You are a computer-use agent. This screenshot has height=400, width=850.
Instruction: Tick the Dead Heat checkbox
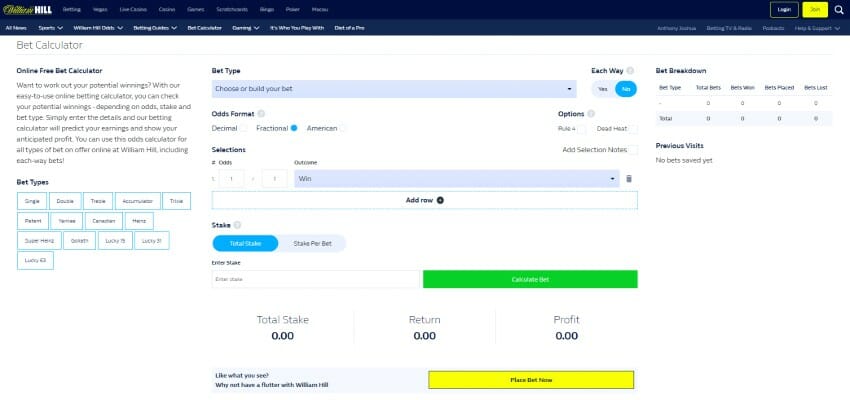point(633,129)
